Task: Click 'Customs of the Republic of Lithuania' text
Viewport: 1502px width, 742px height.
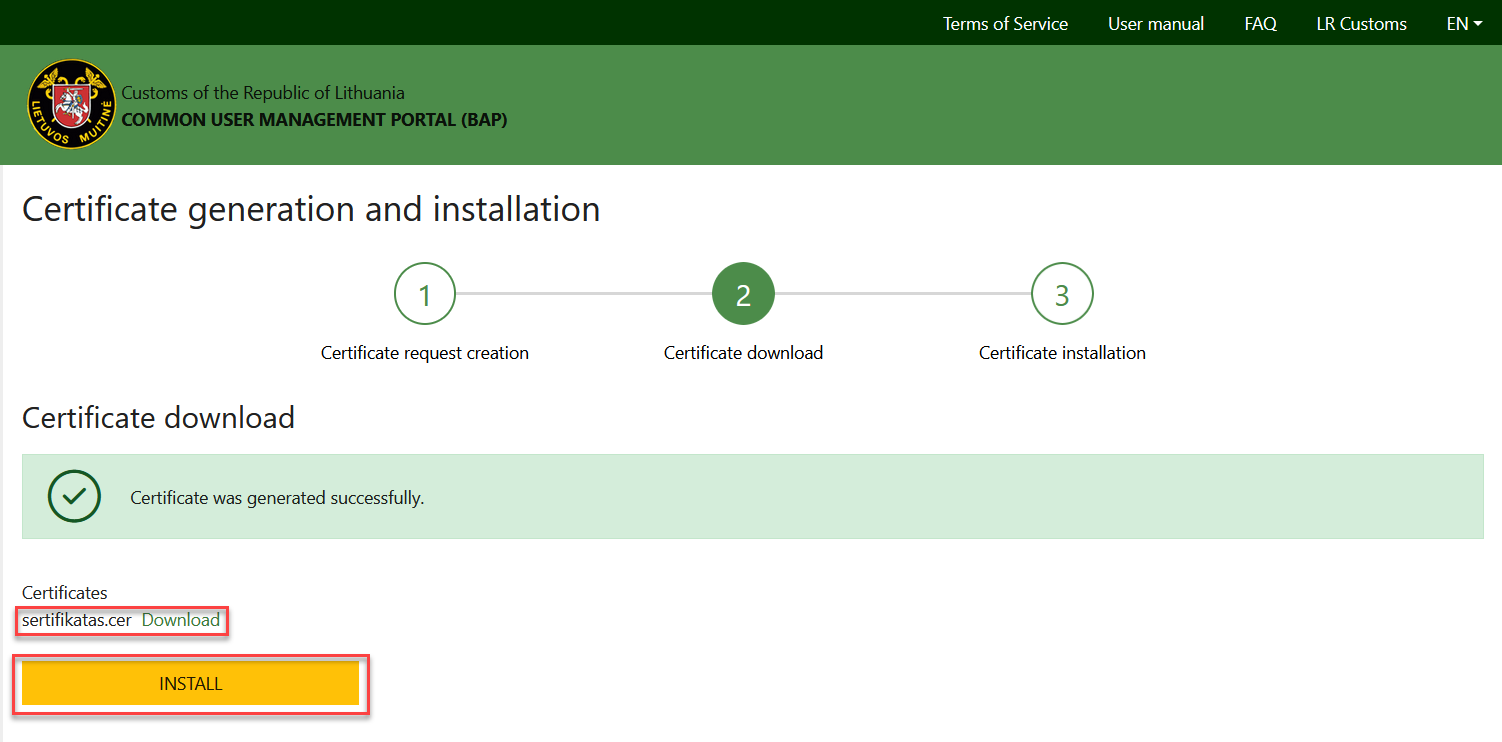Action: click(x=263, y=93)
